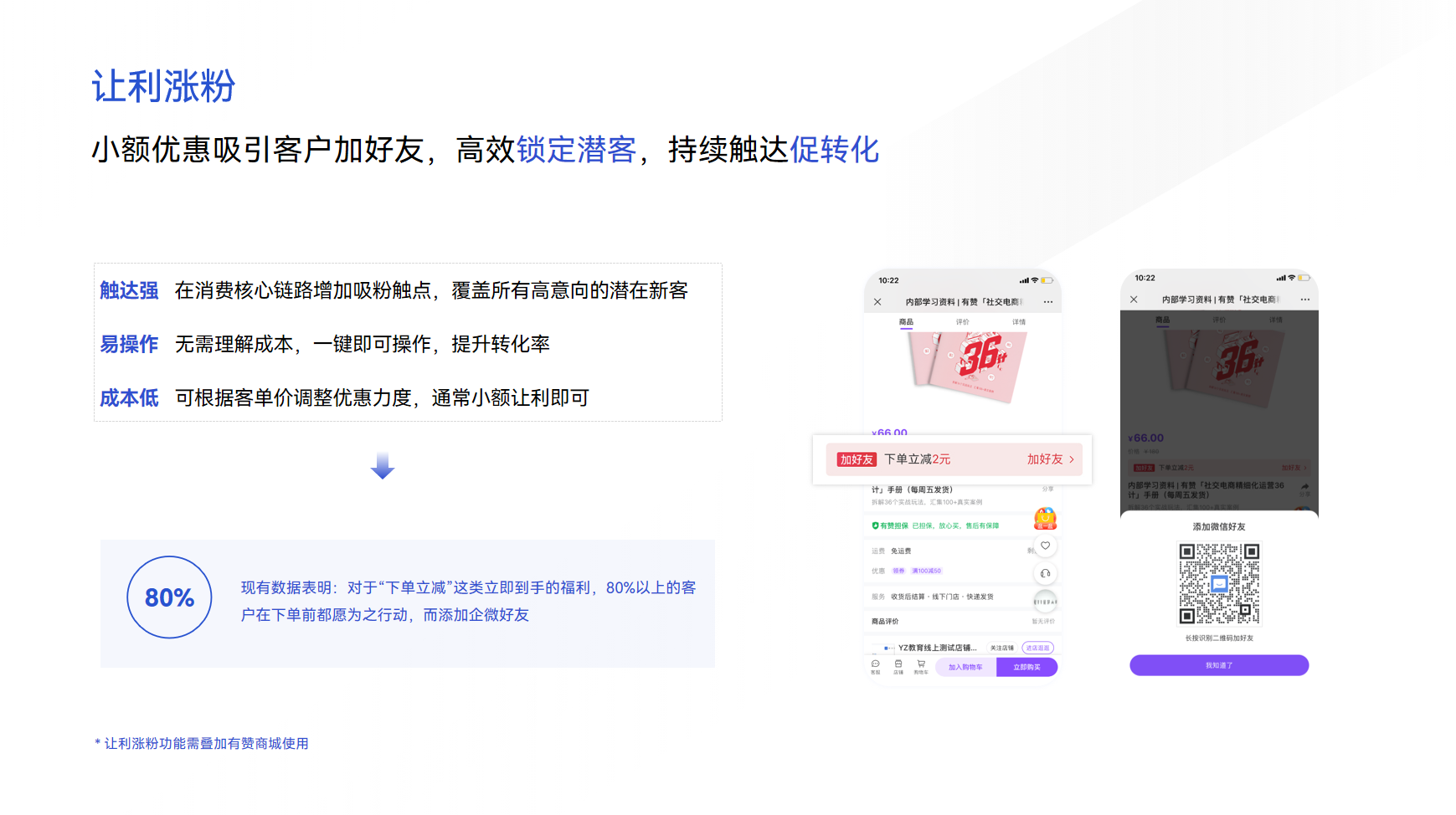The height and width of the screenshot is (815, 1456).
Task: Expand the 加好友 chevron in highlighted banner
Action: pyautogui.click(x=1071, y=459)
